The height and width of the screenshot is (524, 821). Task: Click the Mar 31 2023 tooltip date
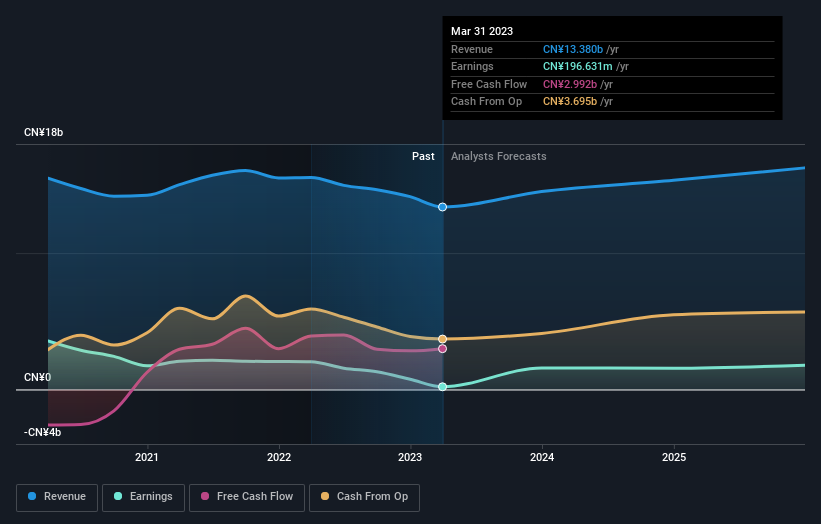click(x=482, y=31)
